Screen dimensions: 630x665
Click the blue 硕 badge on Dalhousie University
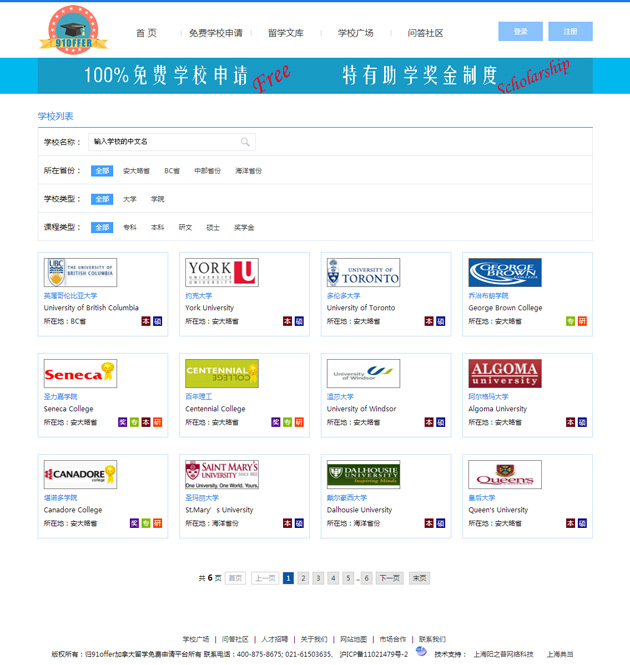(441, 523)
